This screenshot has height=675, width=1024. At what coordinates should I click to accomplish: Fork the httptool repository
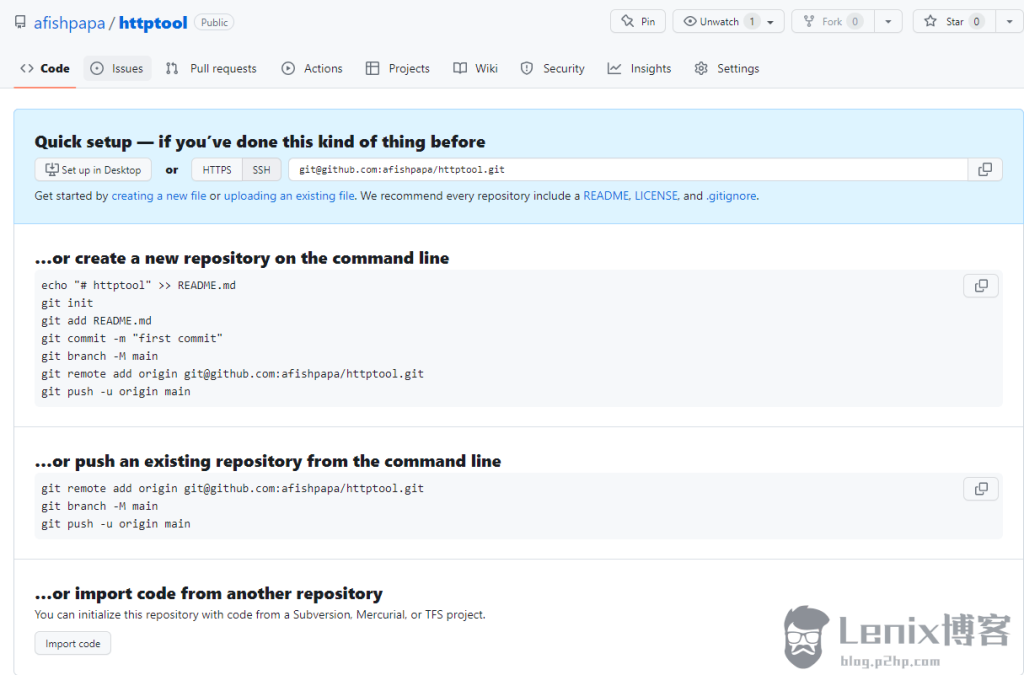[x=832, y=21]
